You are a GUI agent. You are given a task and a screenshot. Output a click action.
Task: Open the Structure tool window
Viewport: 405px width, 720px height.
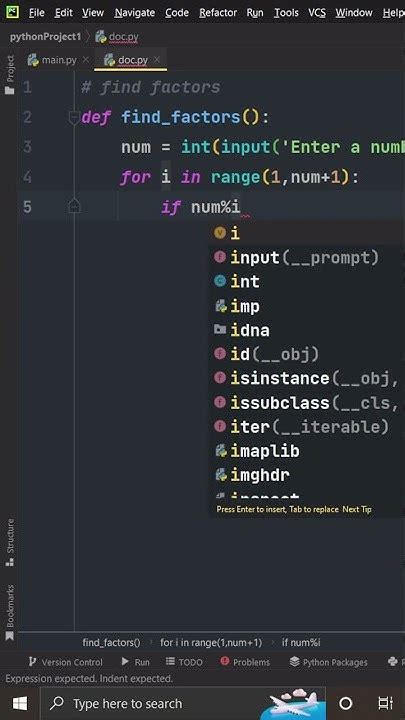coord(10,542)
